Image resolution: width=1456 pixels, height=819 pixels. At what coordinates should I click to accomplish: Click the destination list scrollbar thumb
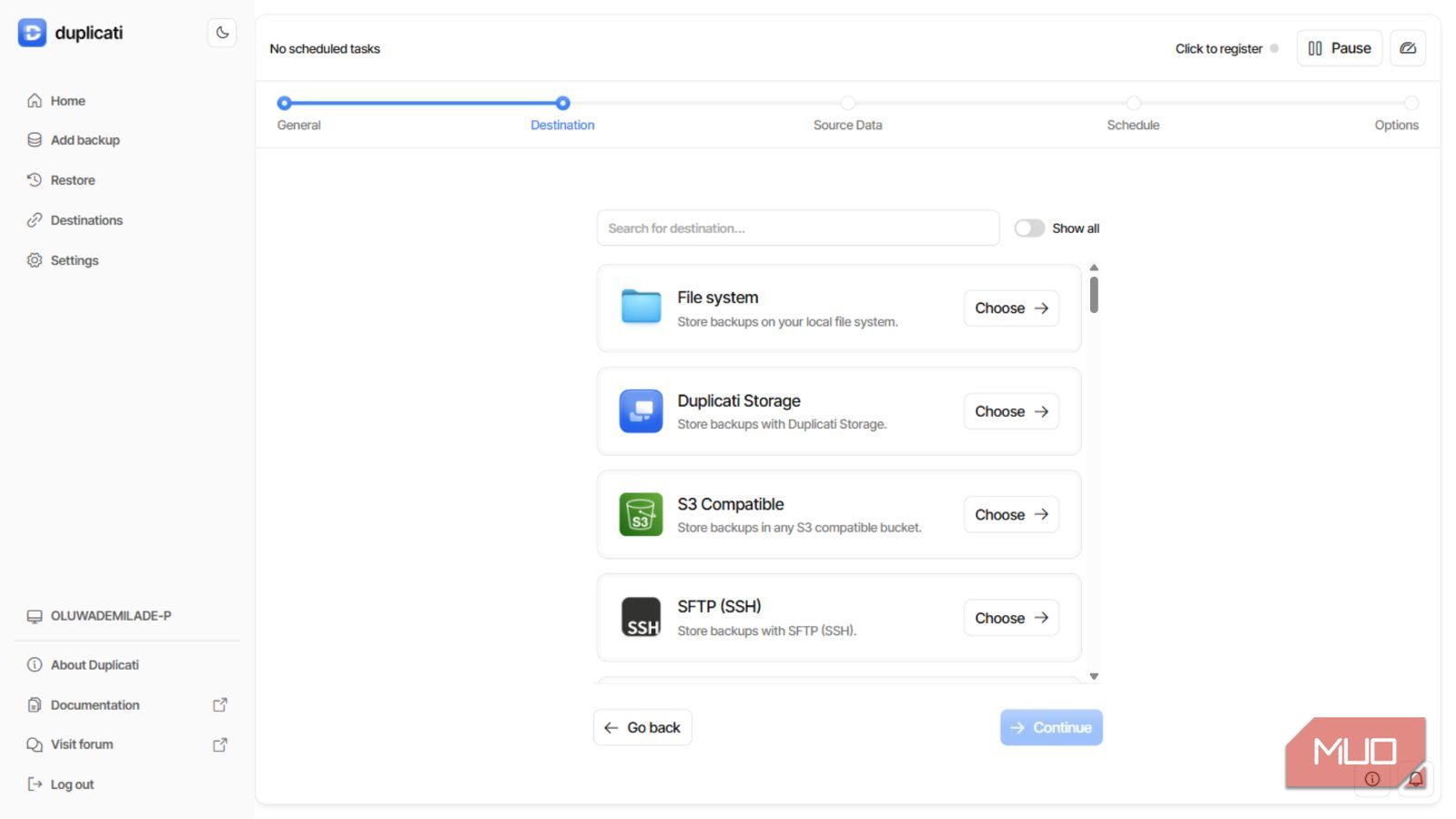(1094, 295)
